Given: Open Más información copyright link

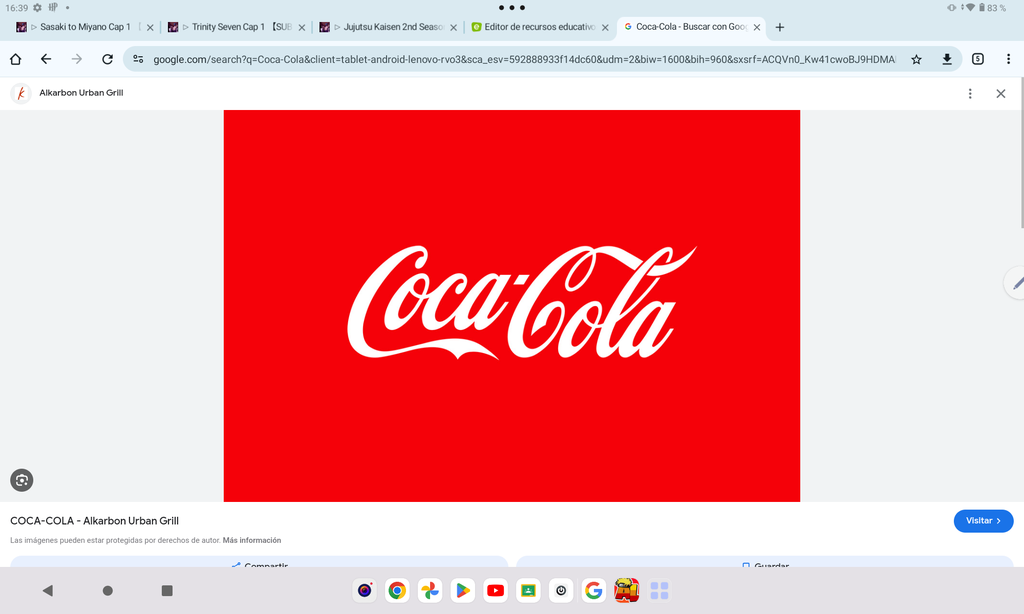Looking at the screenshot, I should 251,540.
